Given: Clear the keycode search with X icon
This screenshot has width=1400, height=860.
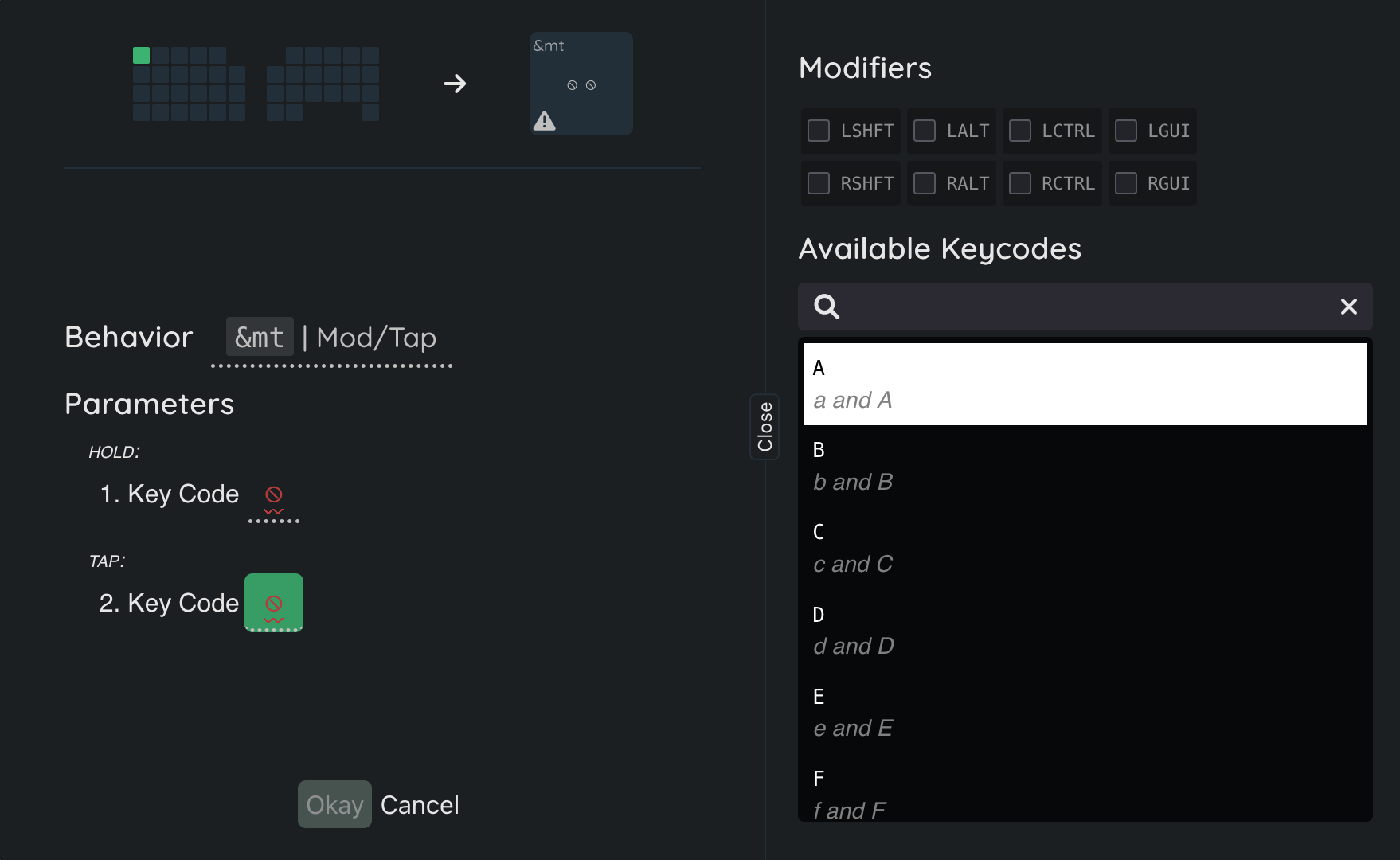Looking at the screenshot, I should click(x=1348, y=307).
